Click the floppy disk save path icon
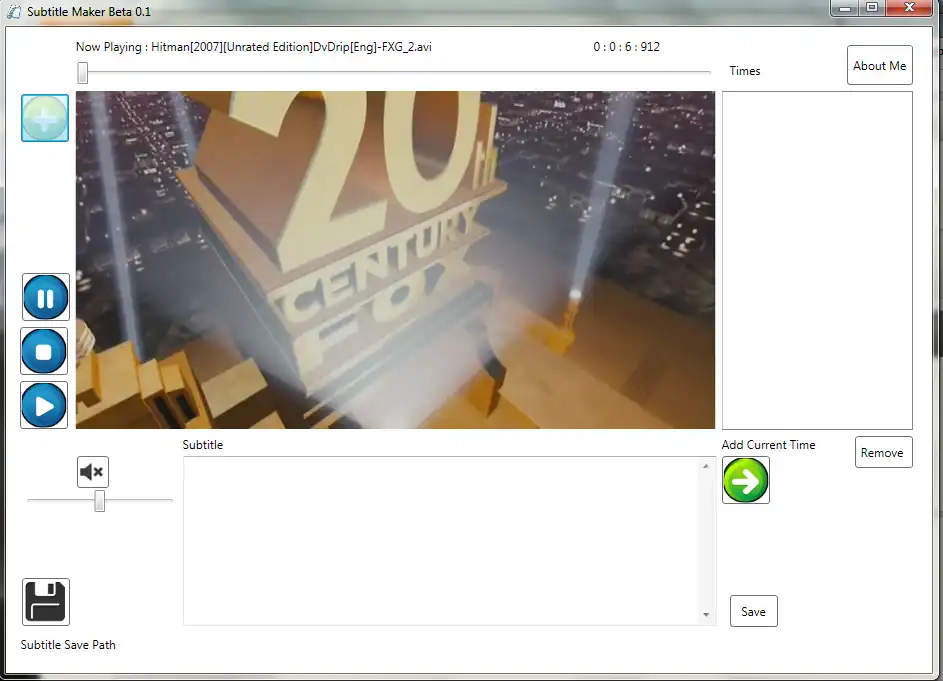The width and height of the screenshot is (943, 681). [x=46, y=602]
